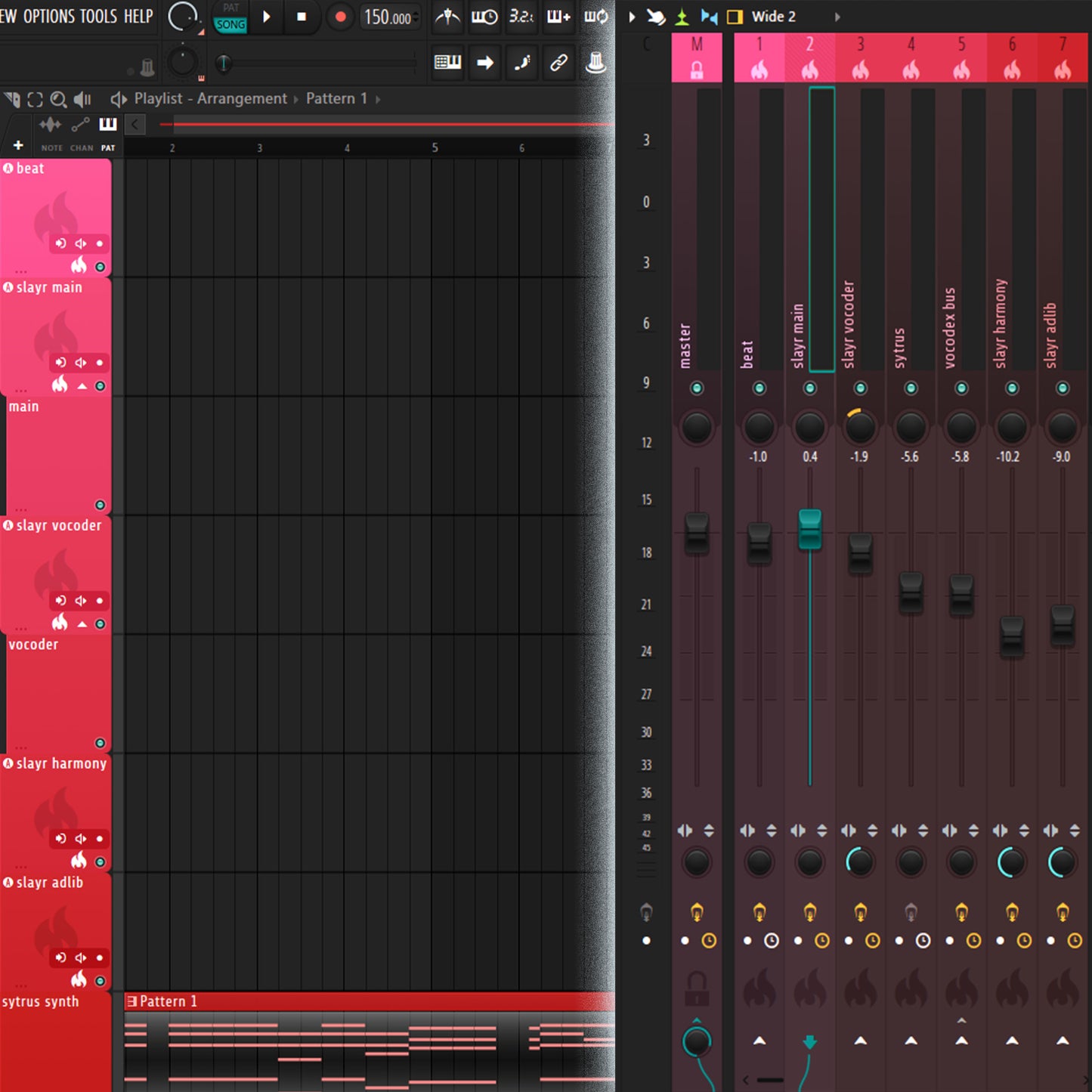The image size is (1092, 1092).
Task: Swap left/right channels on slayr adlib
Action: tap(1050, 831)
